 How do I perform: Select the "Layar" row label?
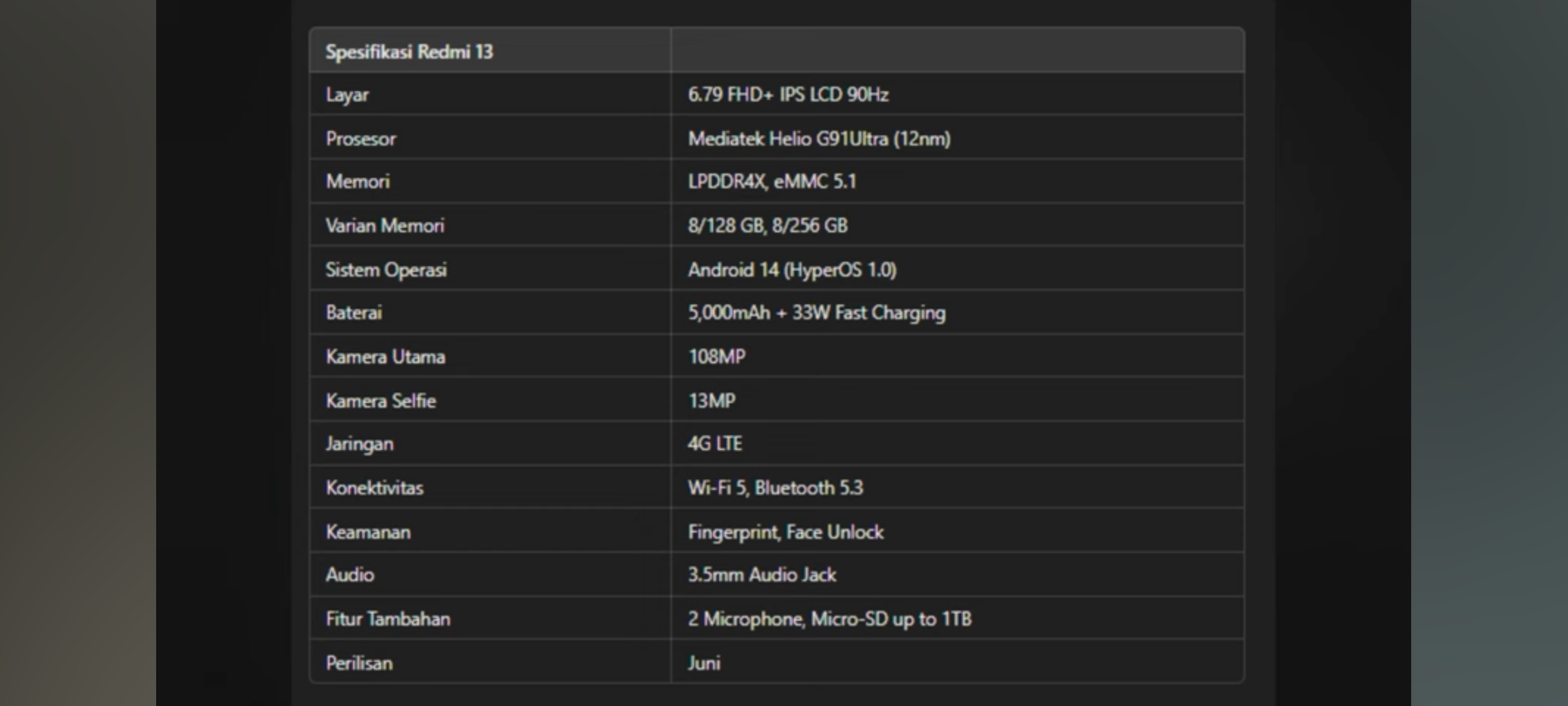(347, 95)
